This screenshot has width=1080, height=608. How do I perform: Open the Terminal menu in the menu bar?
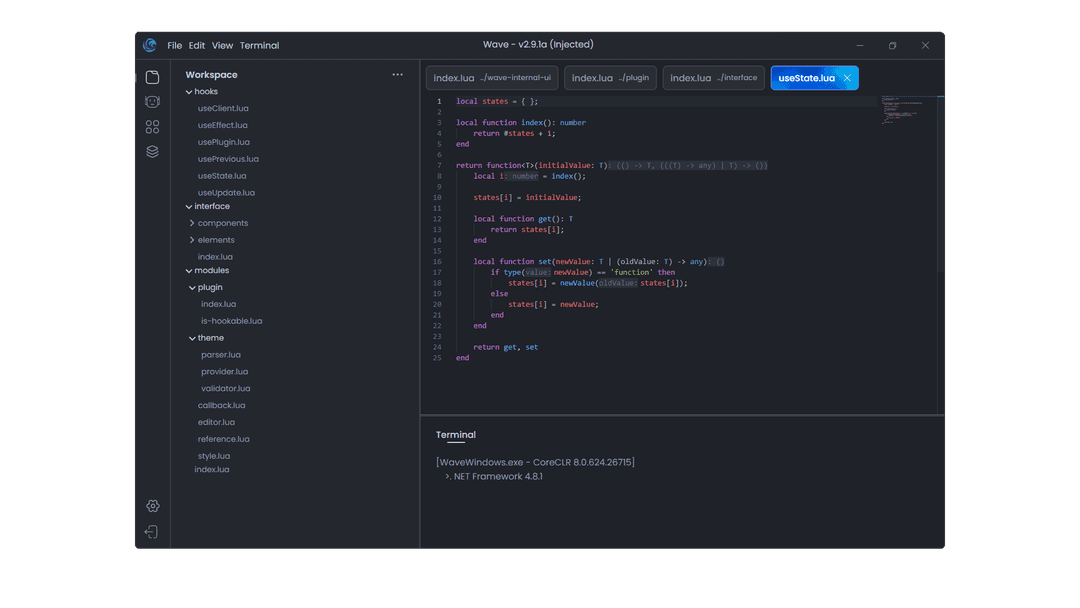[x=259, y=45]
